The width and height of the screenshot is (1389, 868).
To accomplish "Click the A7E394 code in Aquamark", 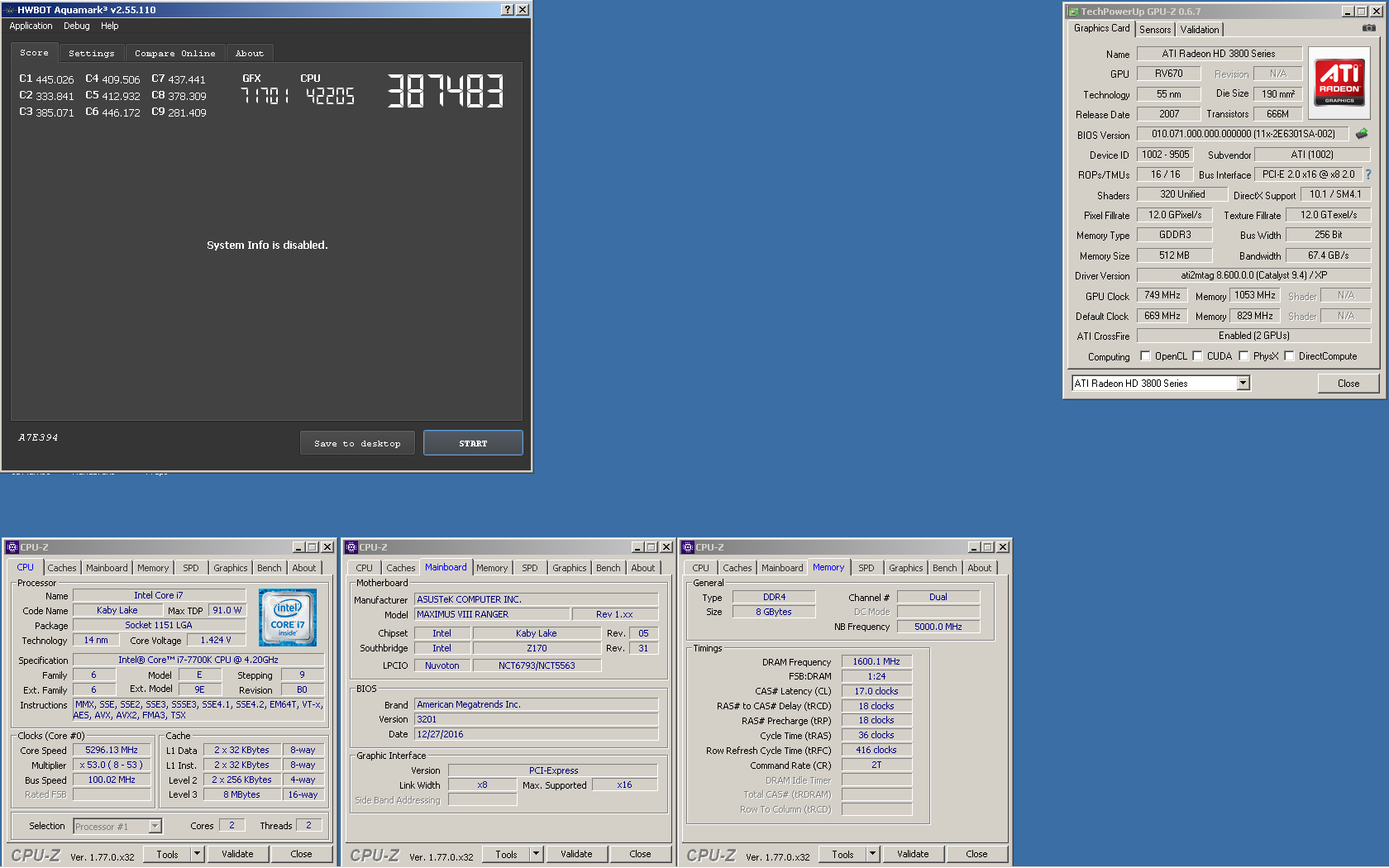I will (38, 437).
